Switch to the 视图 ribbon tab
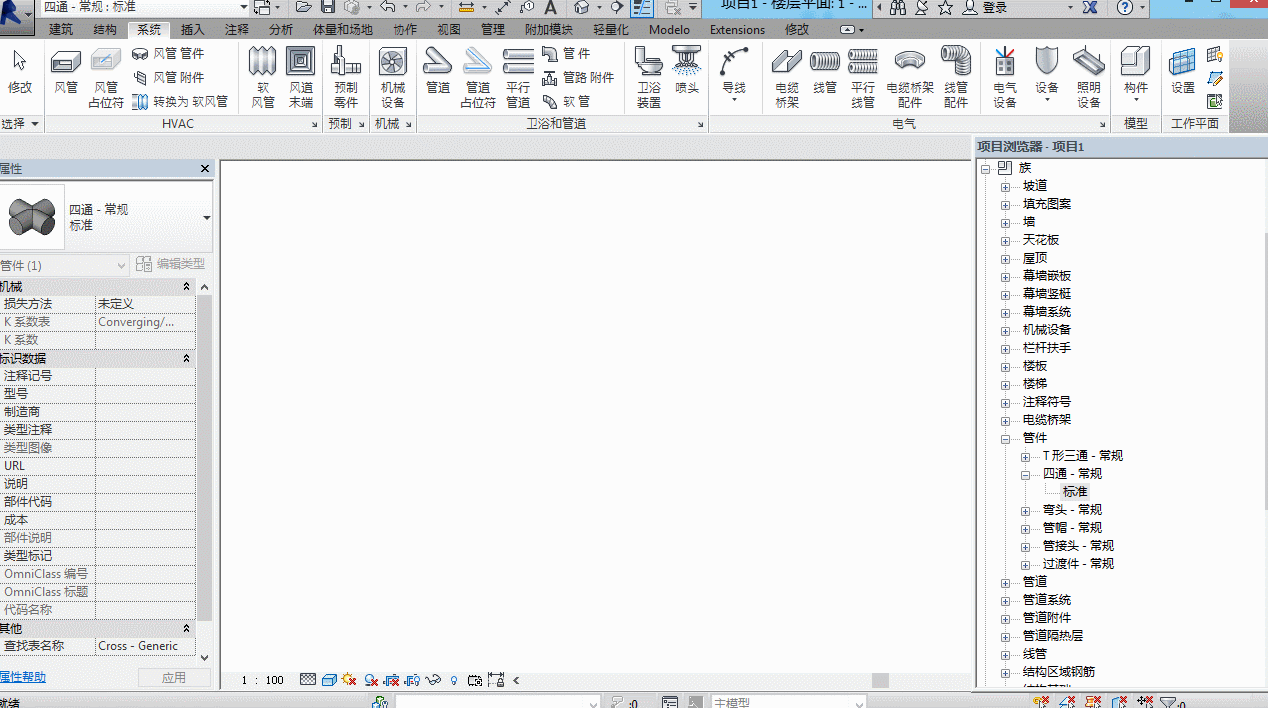 [x=449, y=30]
